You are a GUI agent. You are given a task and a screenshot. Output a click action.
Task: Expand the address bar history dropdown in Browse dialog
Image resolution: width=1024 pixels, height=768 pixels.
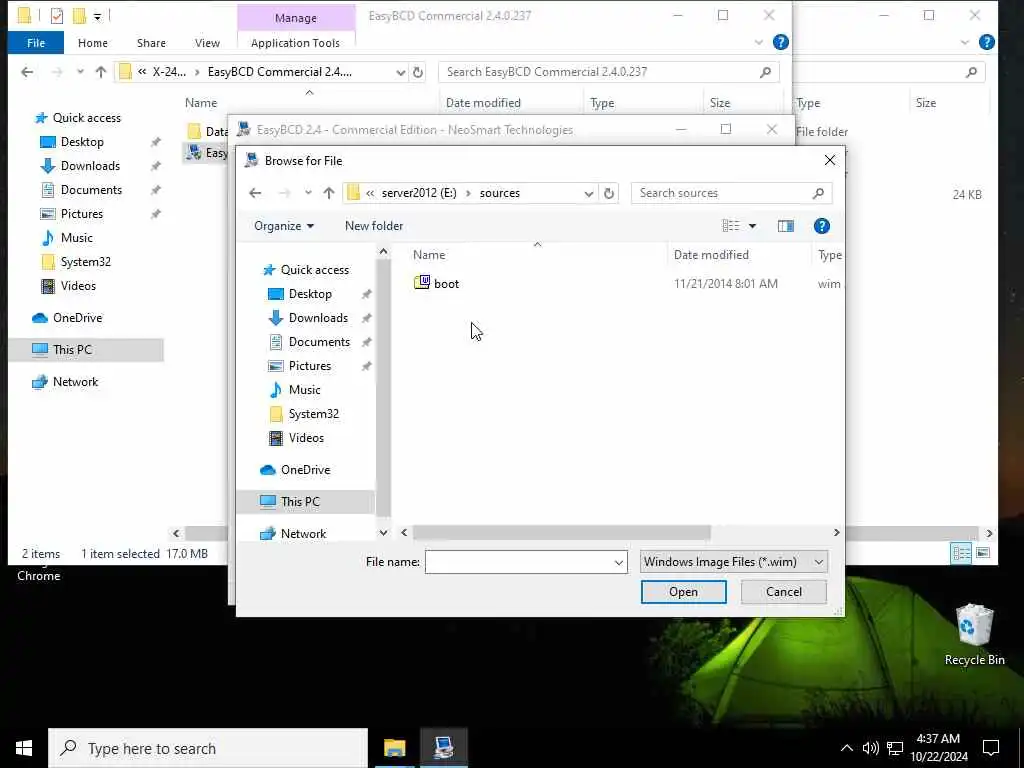click(588, 193)
